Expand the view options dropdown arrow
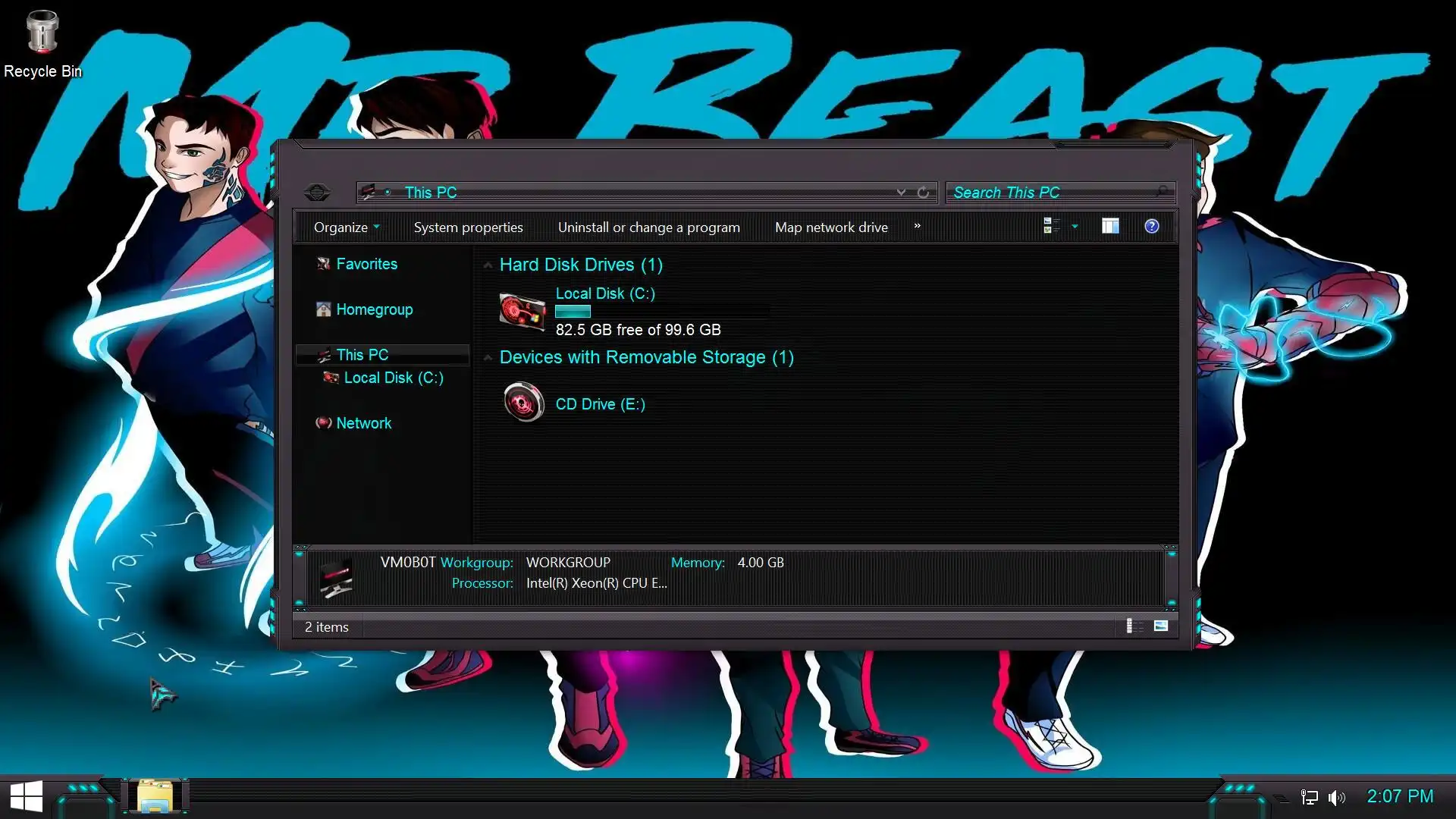 coord(1075,226)
